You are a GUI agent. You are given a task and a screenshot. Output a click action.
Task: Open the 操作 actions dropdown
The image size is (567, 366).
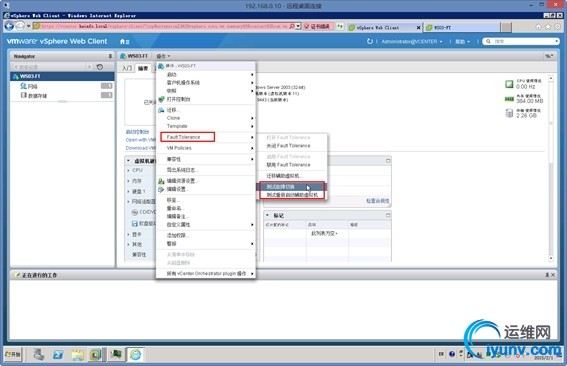[x=163, y=56]
